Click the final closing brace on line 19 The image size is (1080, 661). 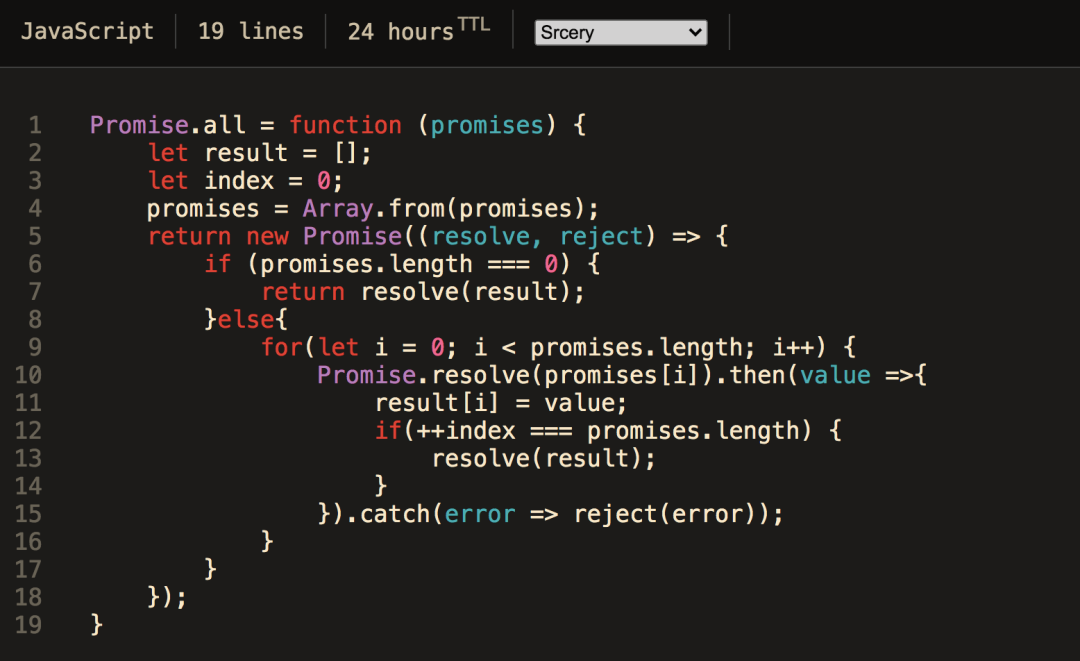[96, 625]
